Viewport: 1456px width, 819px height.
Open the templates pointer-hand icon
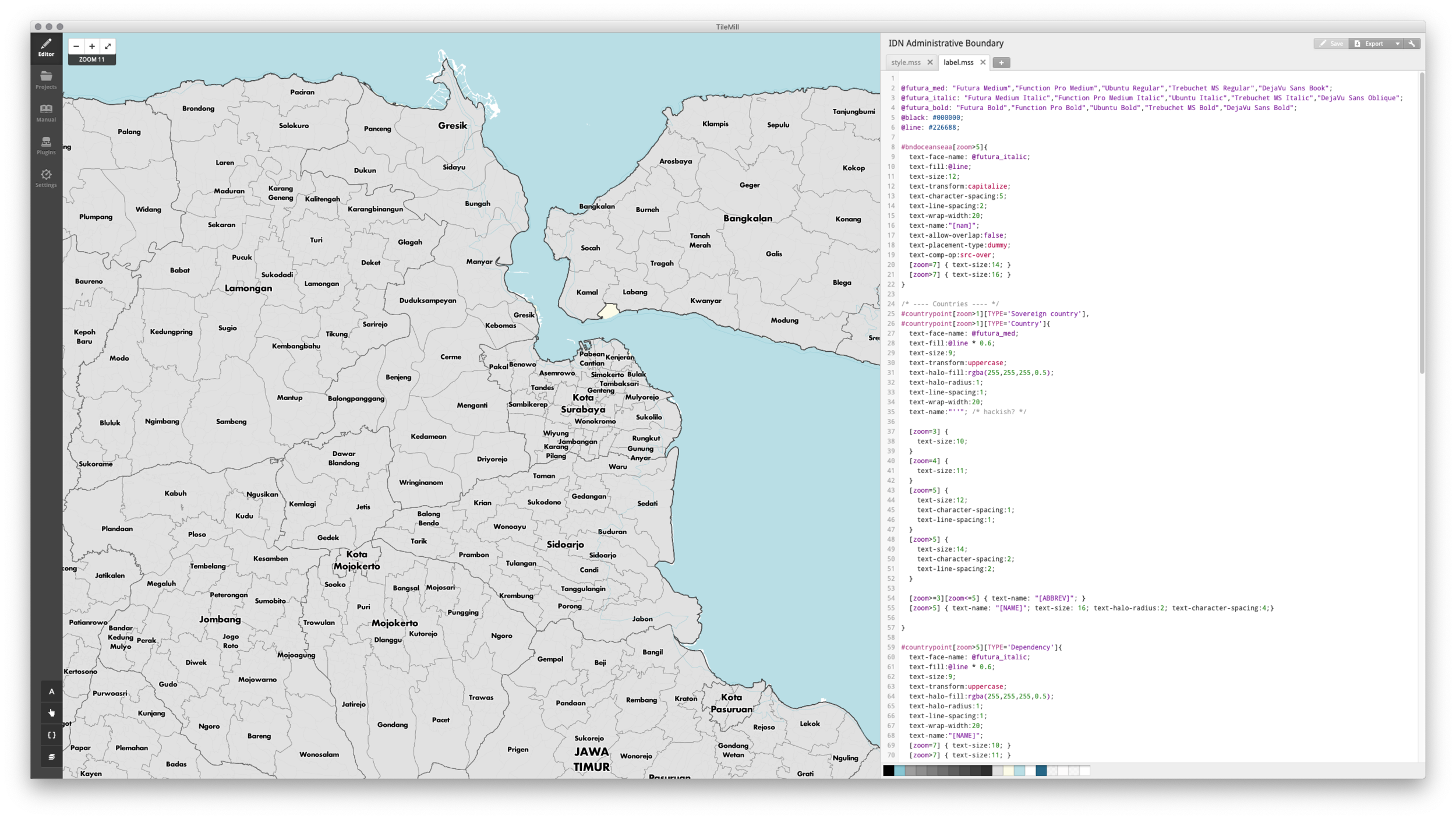tap(51, 713)
